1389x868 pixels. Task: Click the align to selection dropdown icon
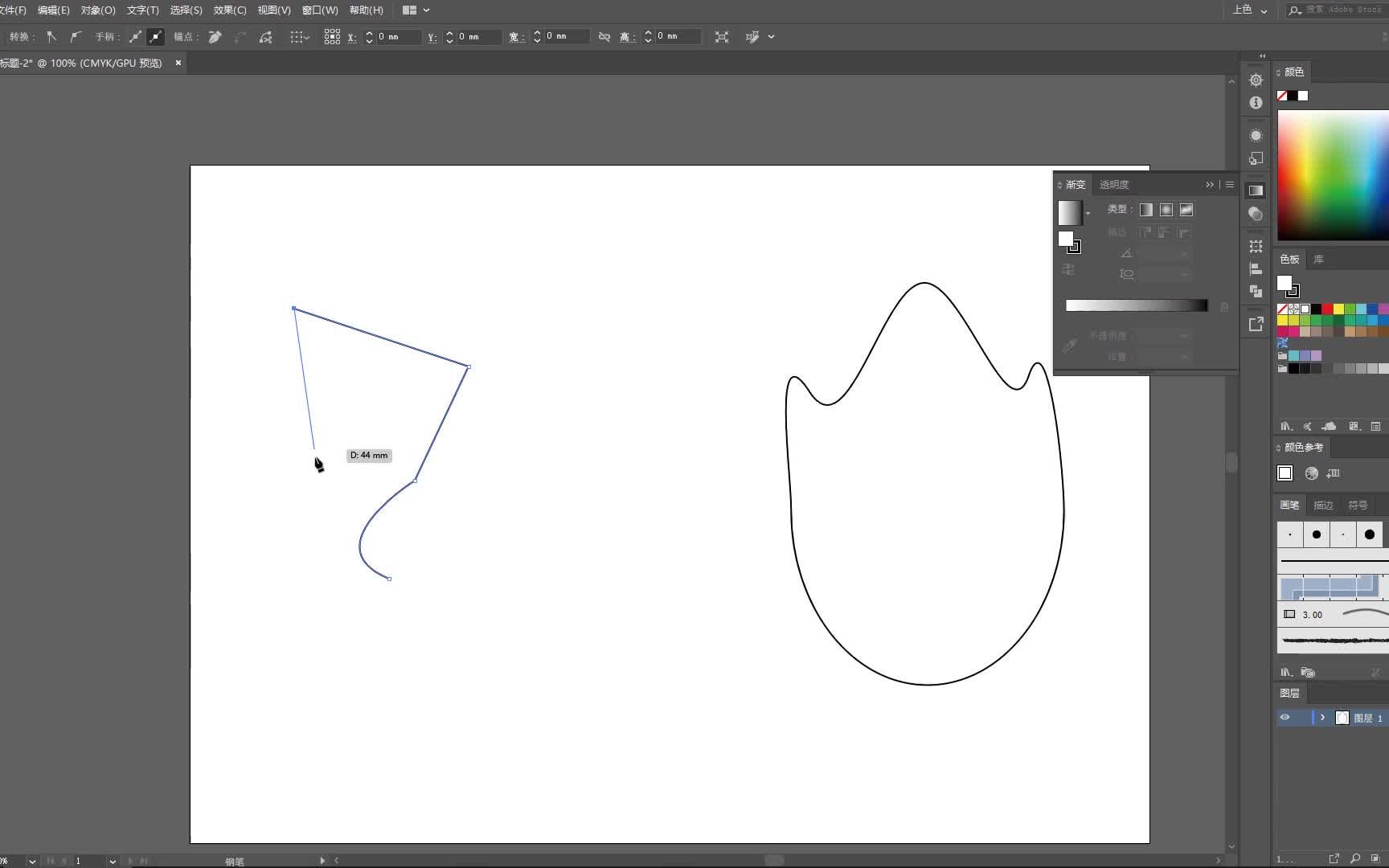pyautogui.click(x=300, y=37)
